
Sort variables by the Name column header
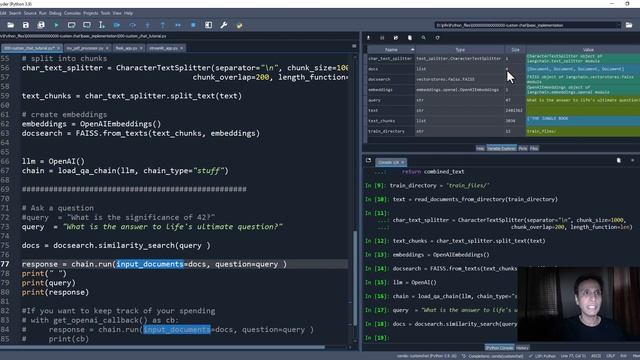(x=391, y=50)
